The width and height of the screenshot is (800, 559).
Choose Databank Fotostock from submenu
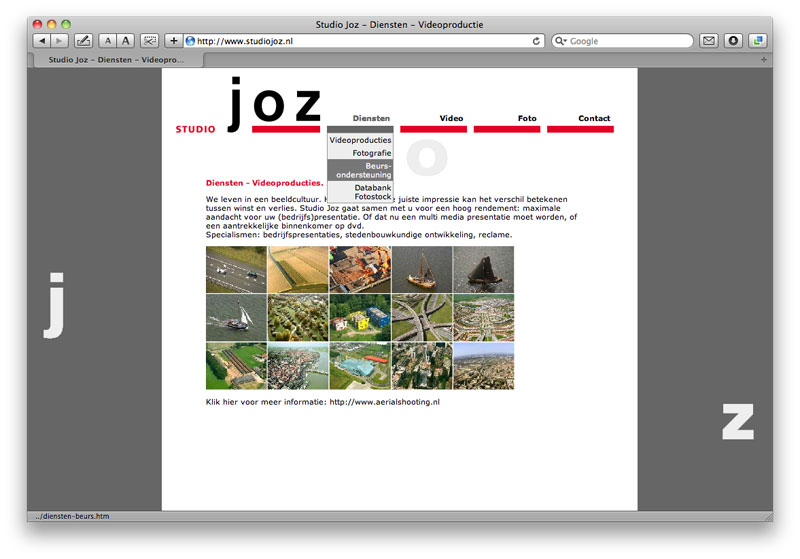click(360, 192)
